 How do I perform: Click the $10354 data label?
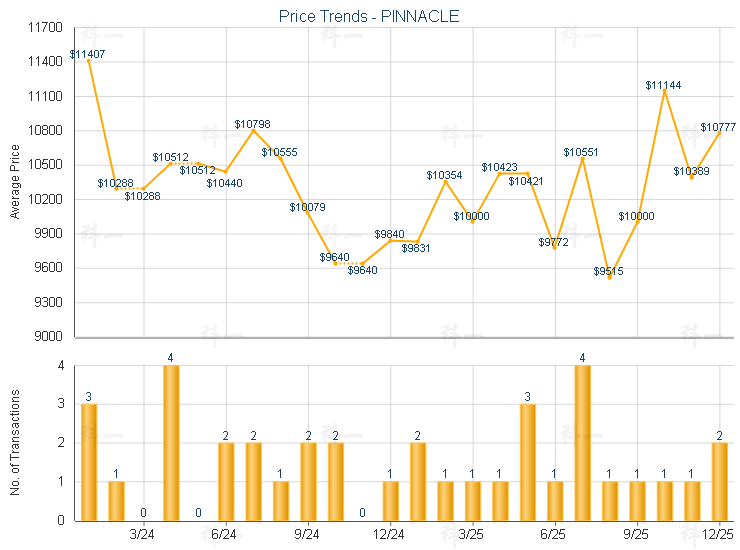[x=444, y=175]
